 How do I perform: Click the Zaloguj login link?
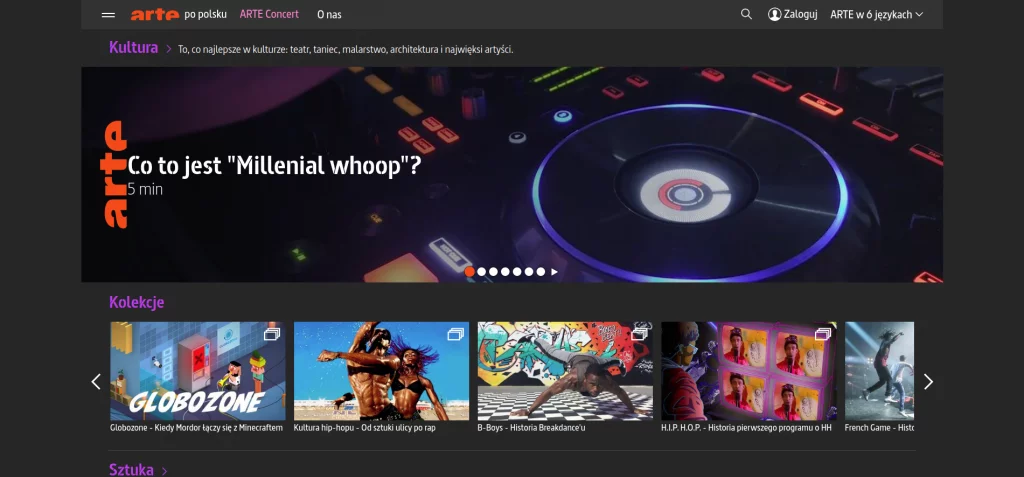tap(800, 14)
